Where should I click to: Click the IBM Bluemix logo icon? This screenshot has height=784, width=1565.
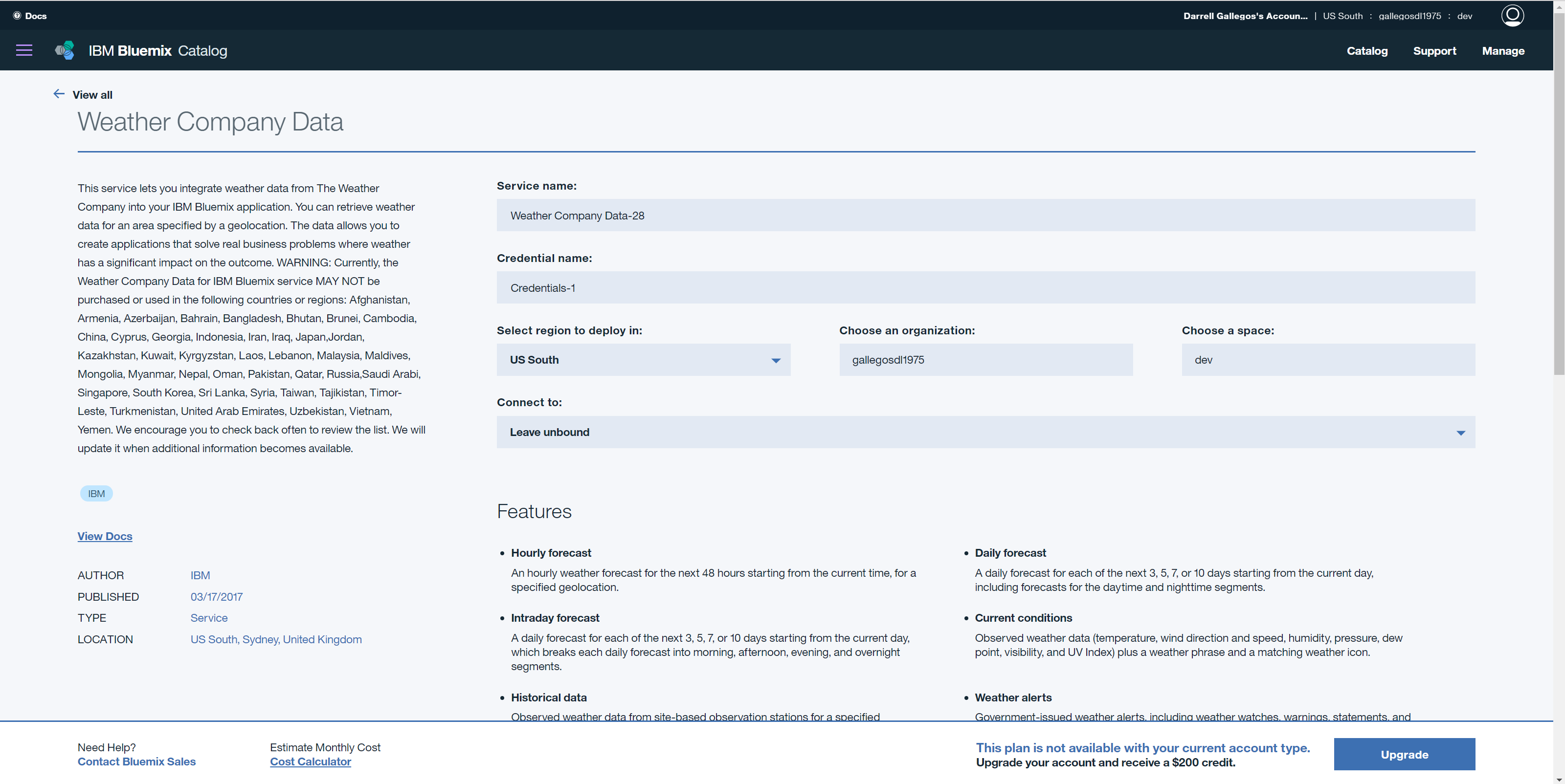[65, 50]
